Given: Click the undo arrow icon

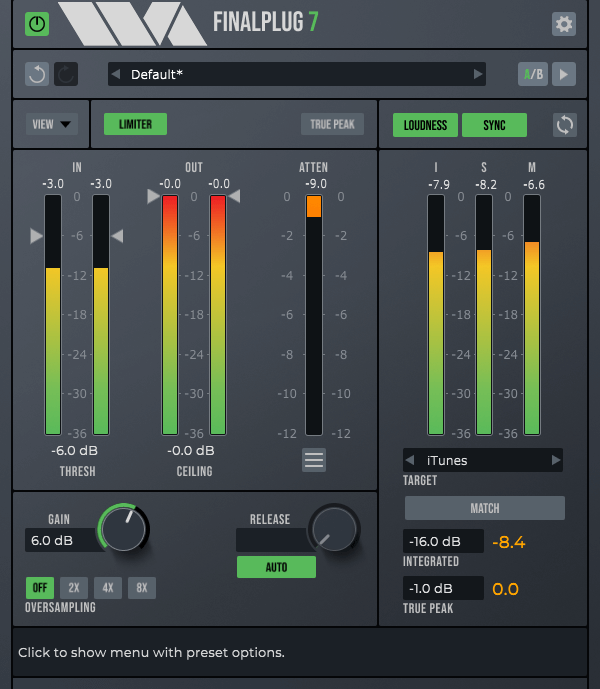Looking at the screenshot, I should (x=37, y=74).
